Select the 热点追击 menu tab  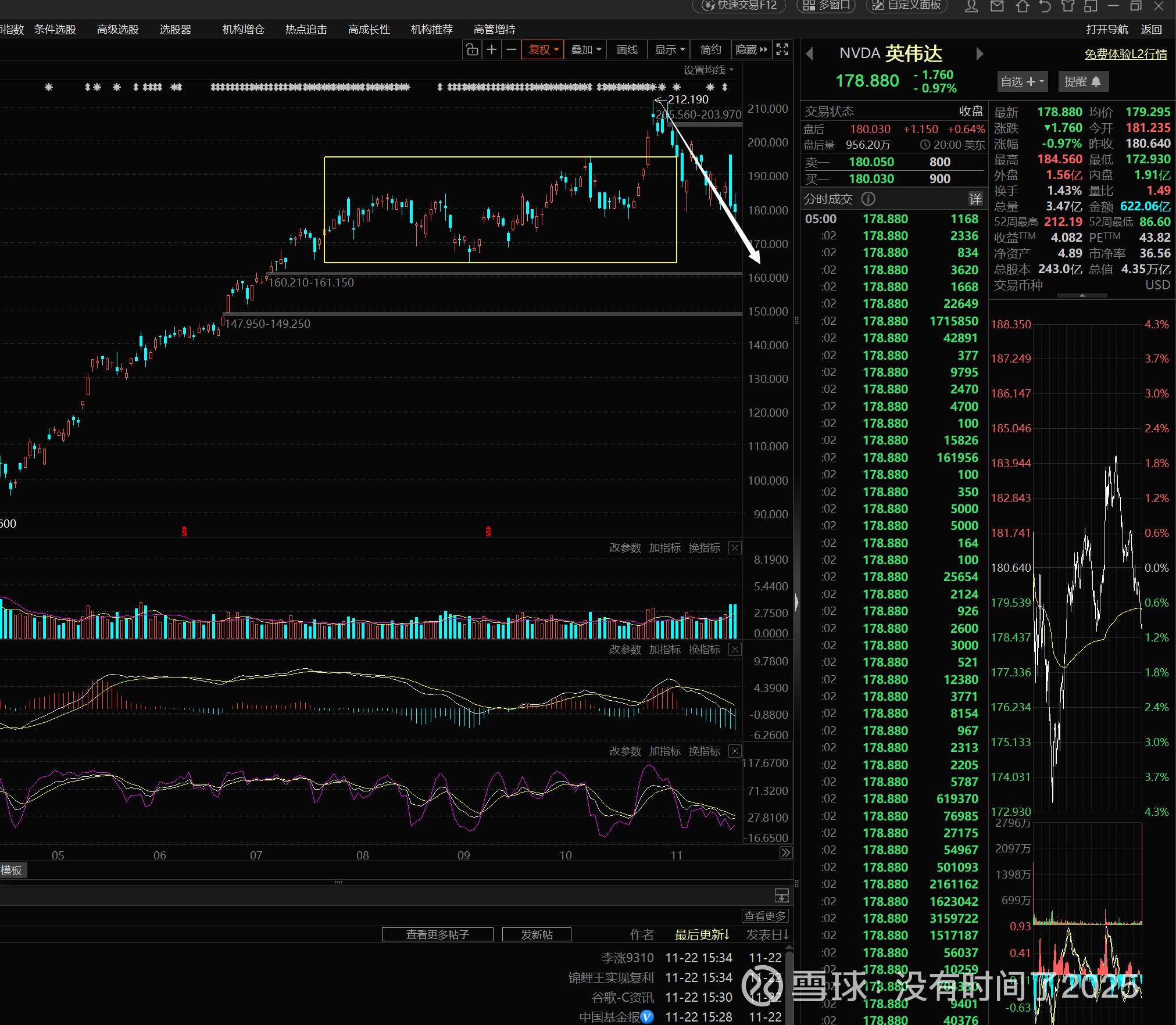[x=306, y=30]
